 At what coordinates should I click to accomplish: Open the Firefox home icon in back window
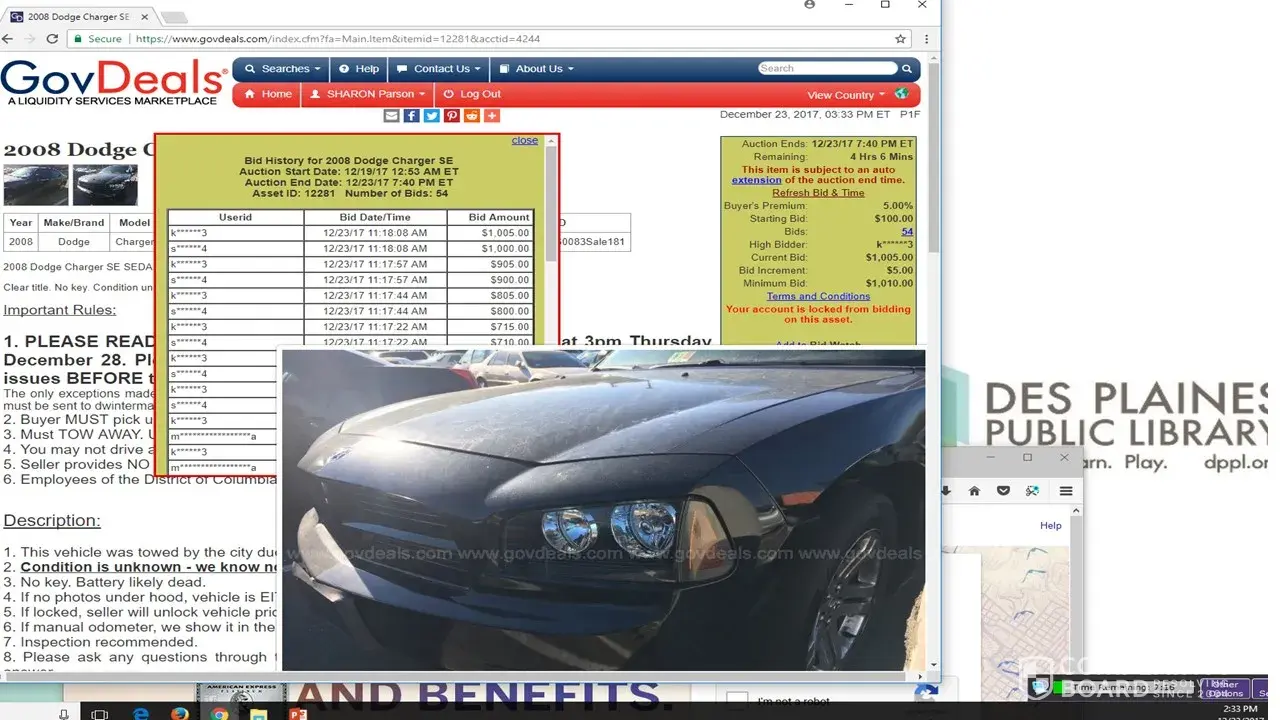click(974, 491)
